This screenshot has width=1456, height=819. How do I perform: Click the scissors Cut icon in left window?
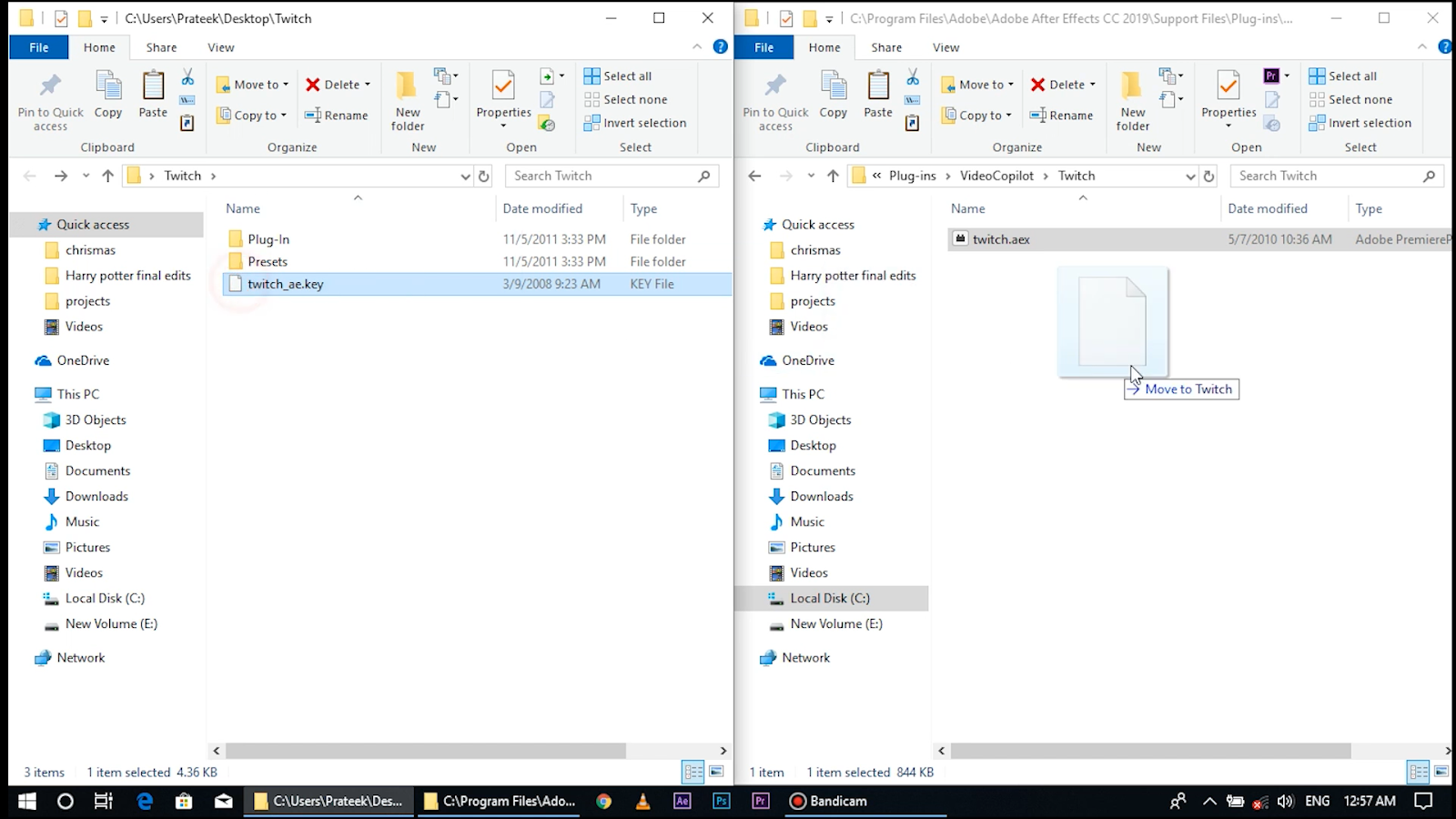pyautogui.click(x=187, y=76)
